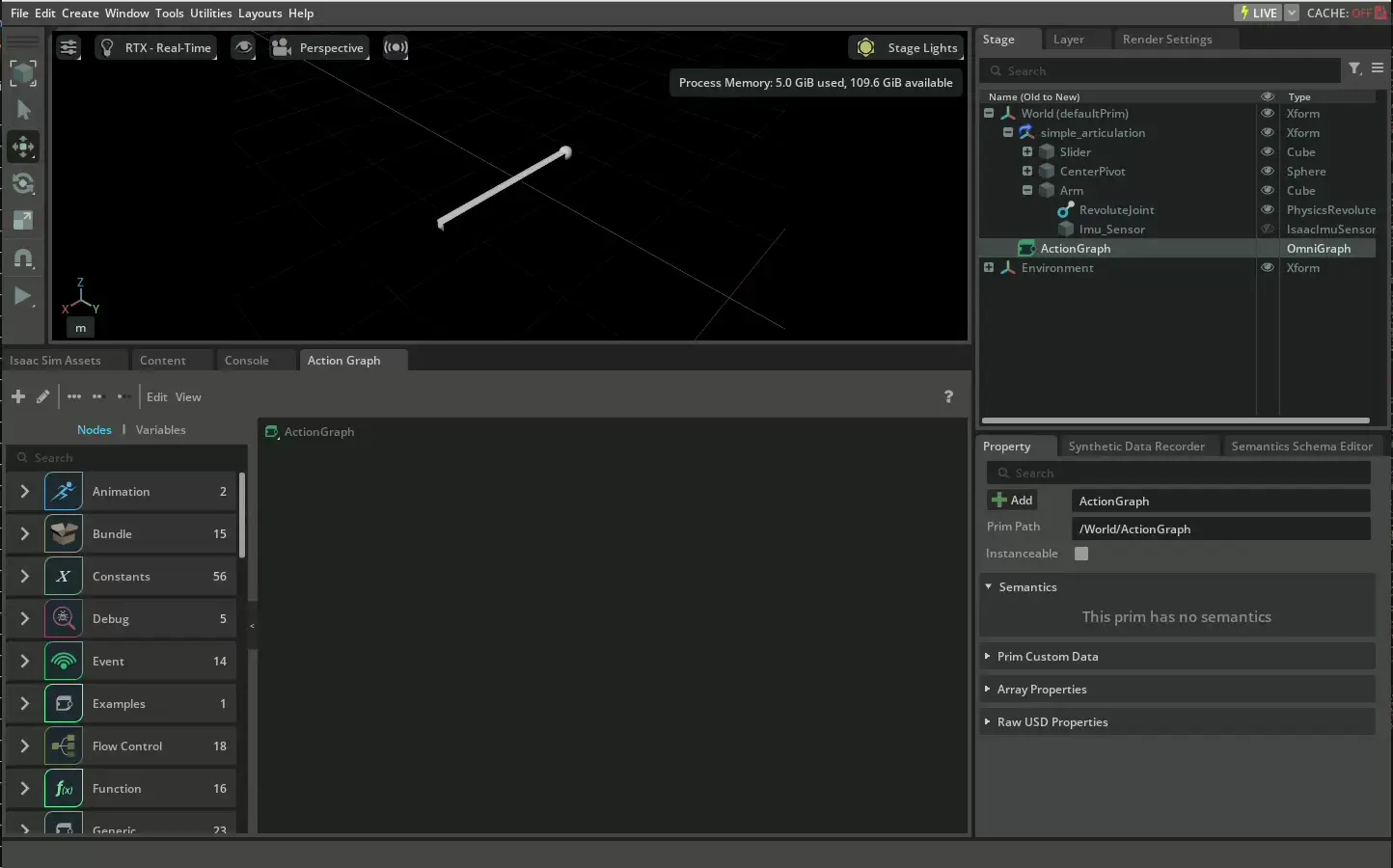This screenshot has height=868, width=1393.
Task: Expand the Environment prim in Stage tree
Action: point(989,267)
